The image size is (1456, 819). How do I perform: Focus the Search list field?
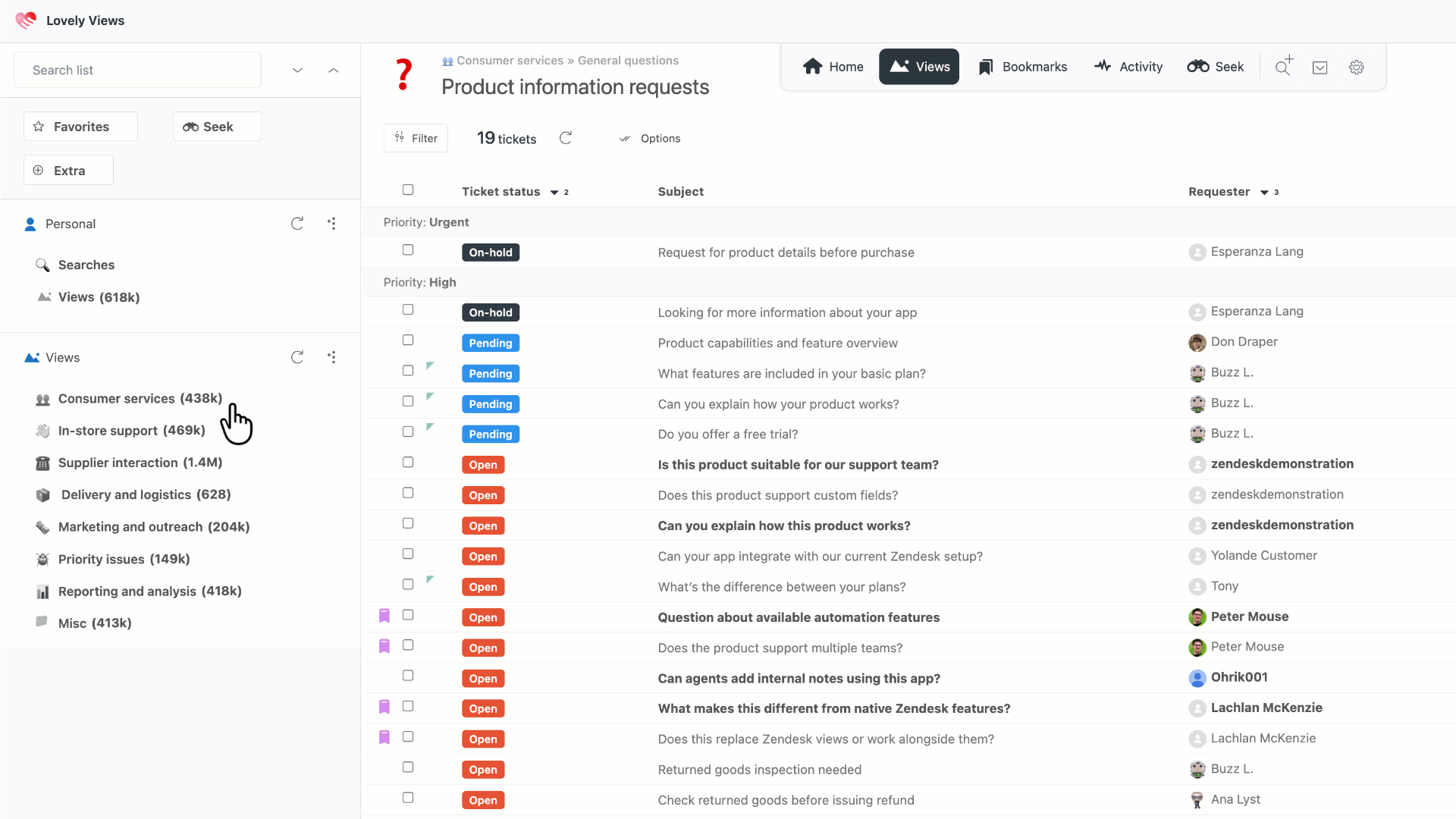[137, 71]
